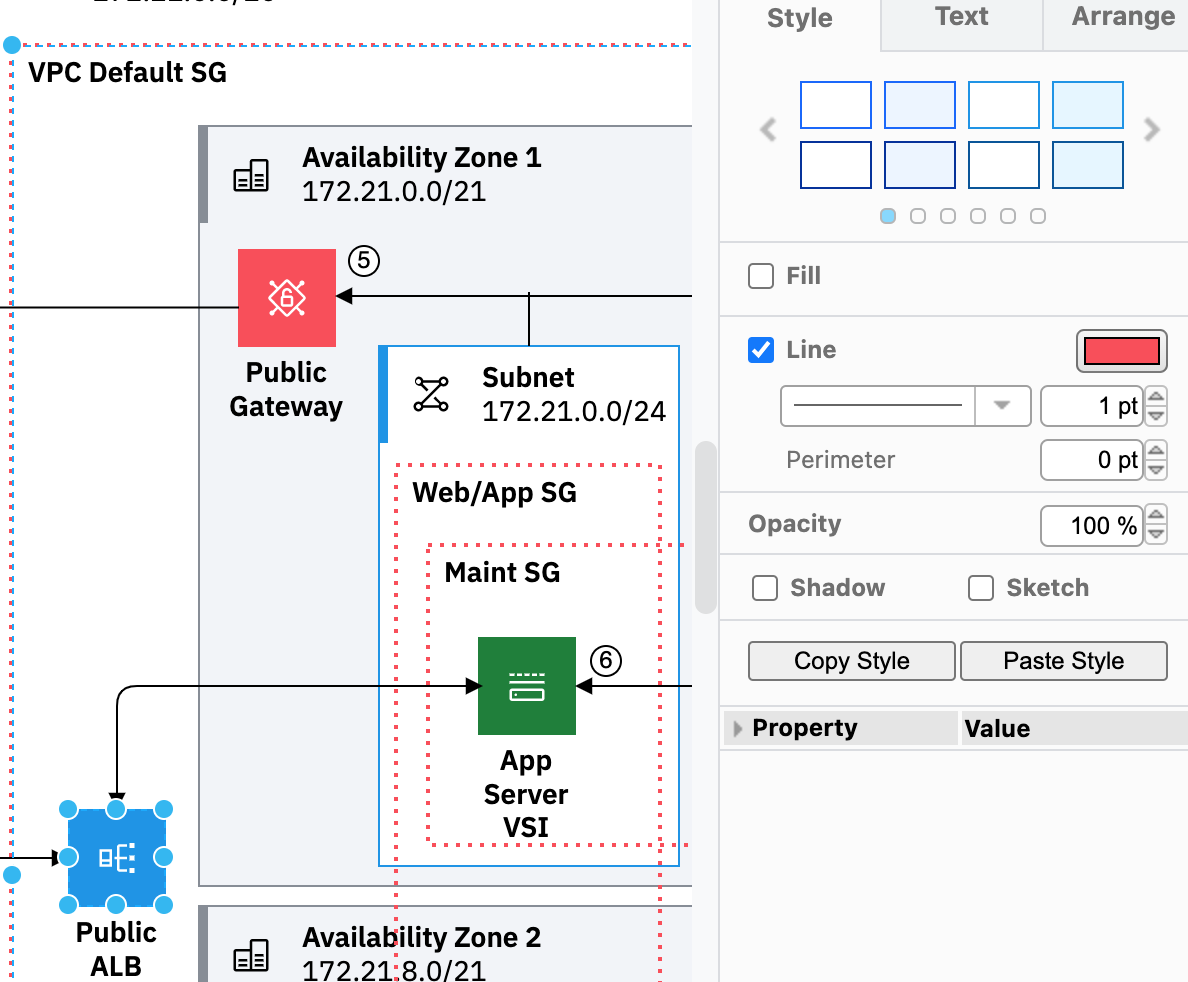Click the Subnet 172.21.0.0/24 label
Image resolution: width=1188 pixels, height=982 pixels.
point(574,394)
